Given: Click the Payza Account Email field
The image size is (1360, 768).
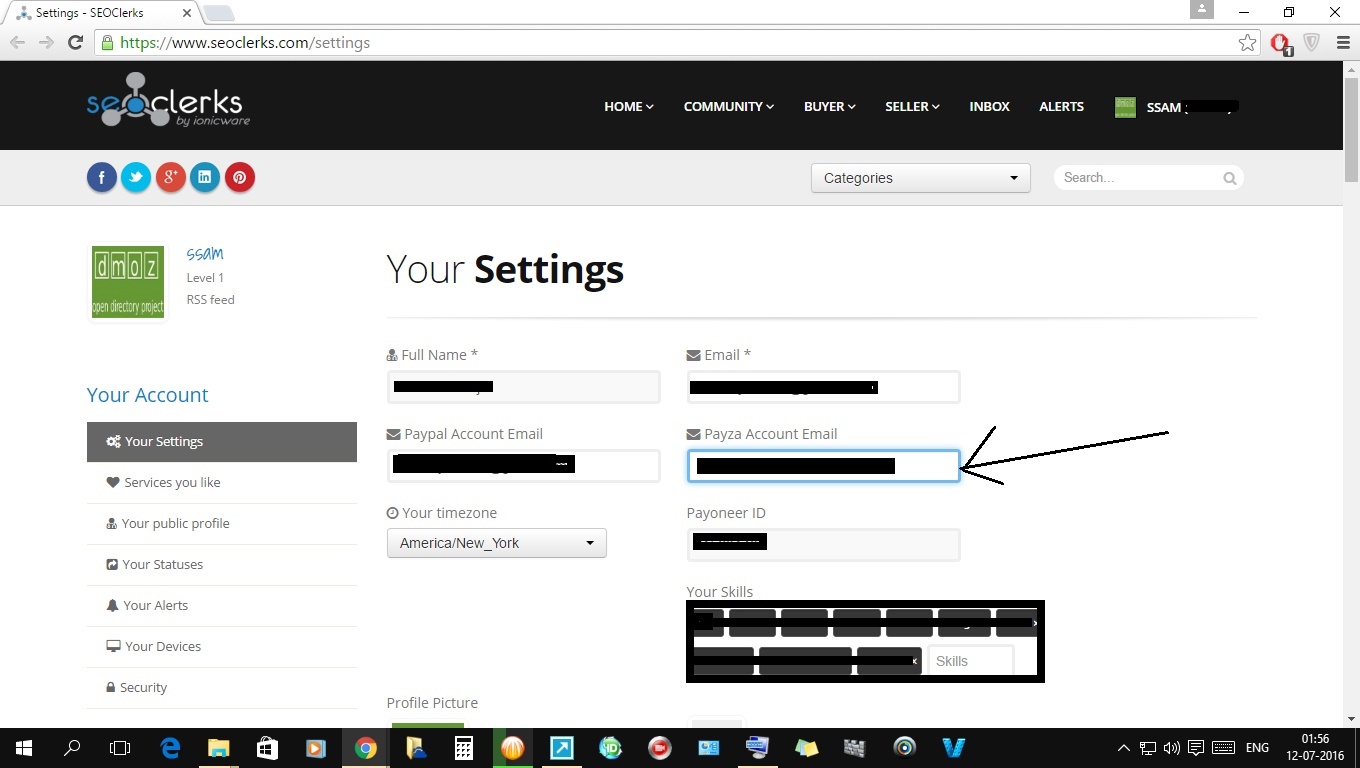Looking at the screenshot, I should (x=824, y=466).
